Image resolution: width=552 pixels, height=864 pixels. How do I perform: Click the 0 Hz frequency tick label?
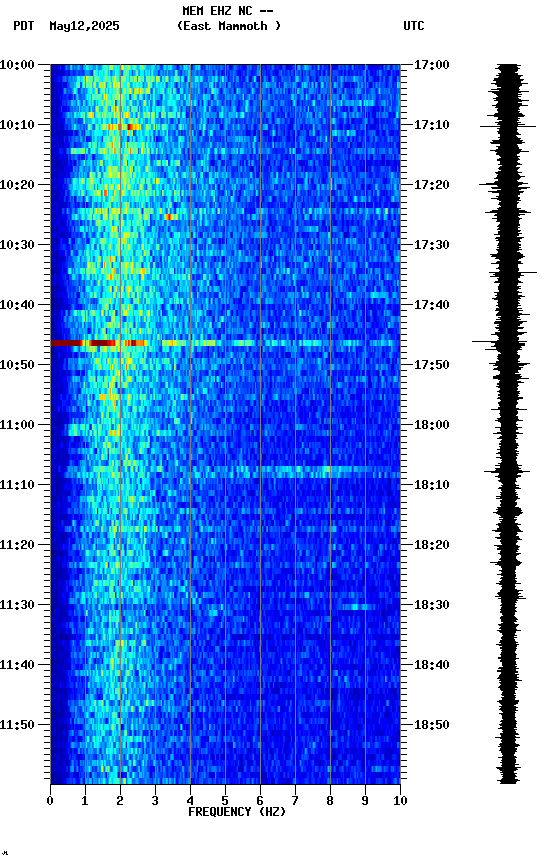click(x=50, y=801)
